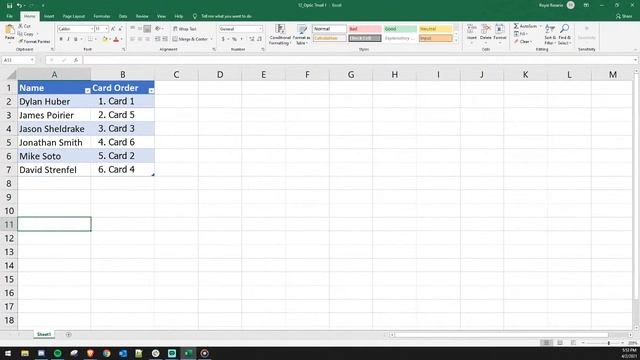
Task: Switch to the Page Layout tab
Action: point(73,16)
